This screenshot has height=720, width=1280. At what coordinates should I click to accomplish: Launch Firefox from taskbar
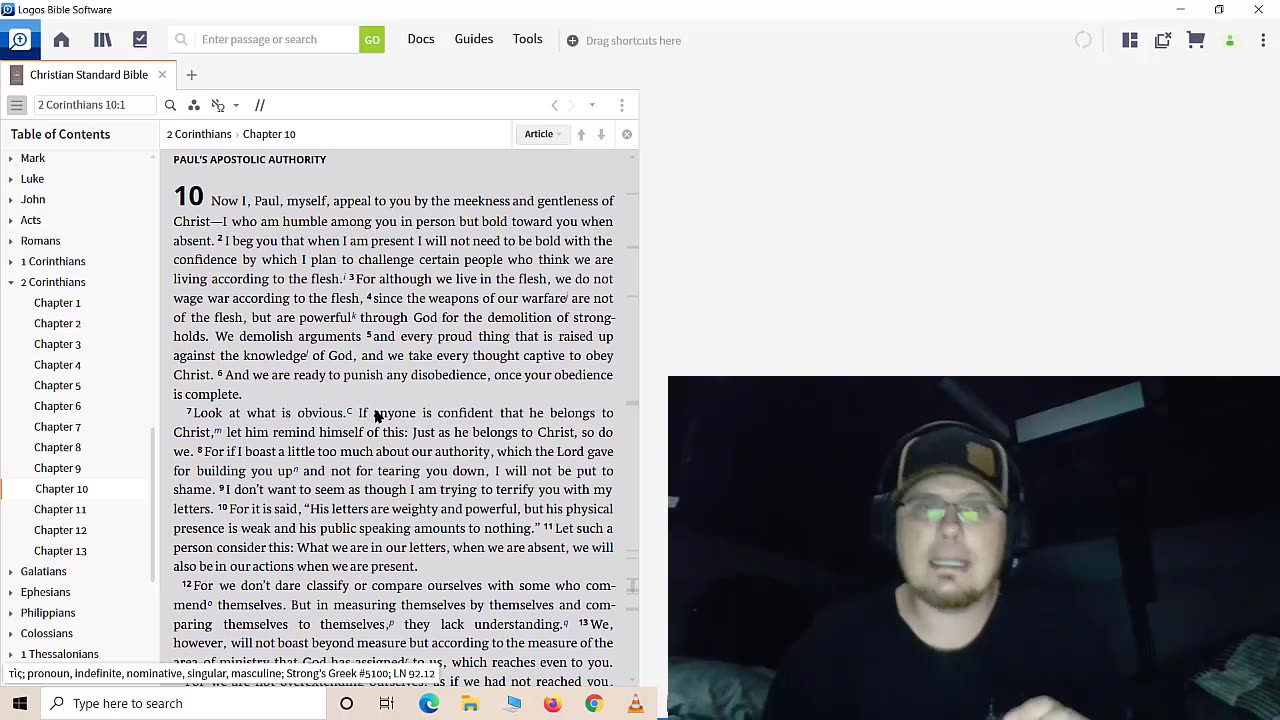(x=552, y=703)
